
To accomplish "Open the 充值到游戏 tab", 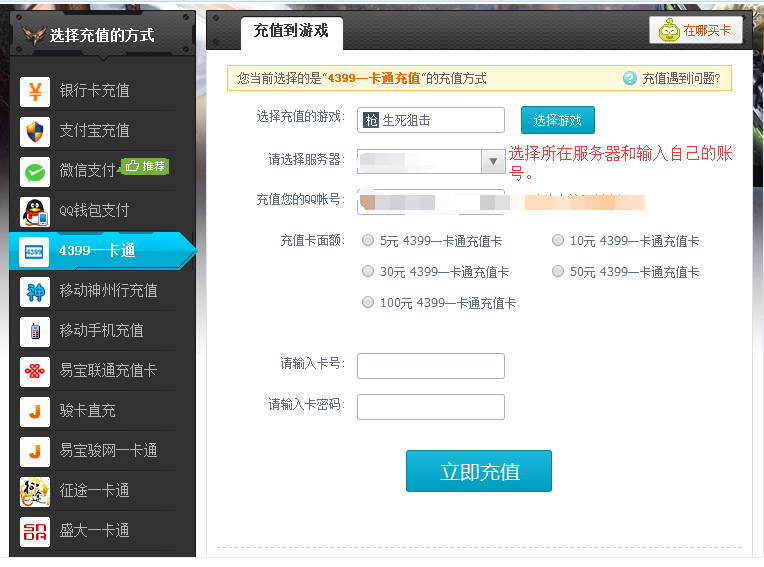I will coord(291,32).
